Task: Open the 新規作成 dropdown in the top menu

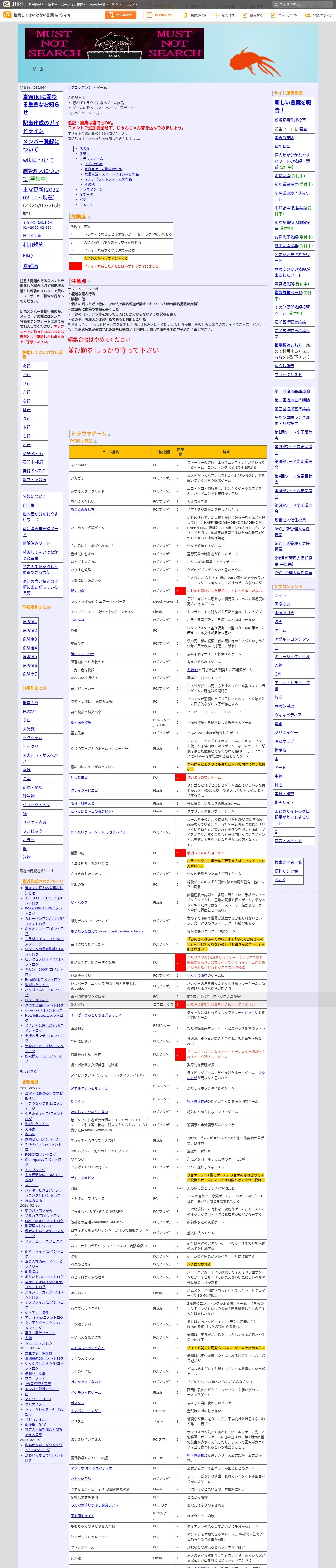Action: [35, 4]
